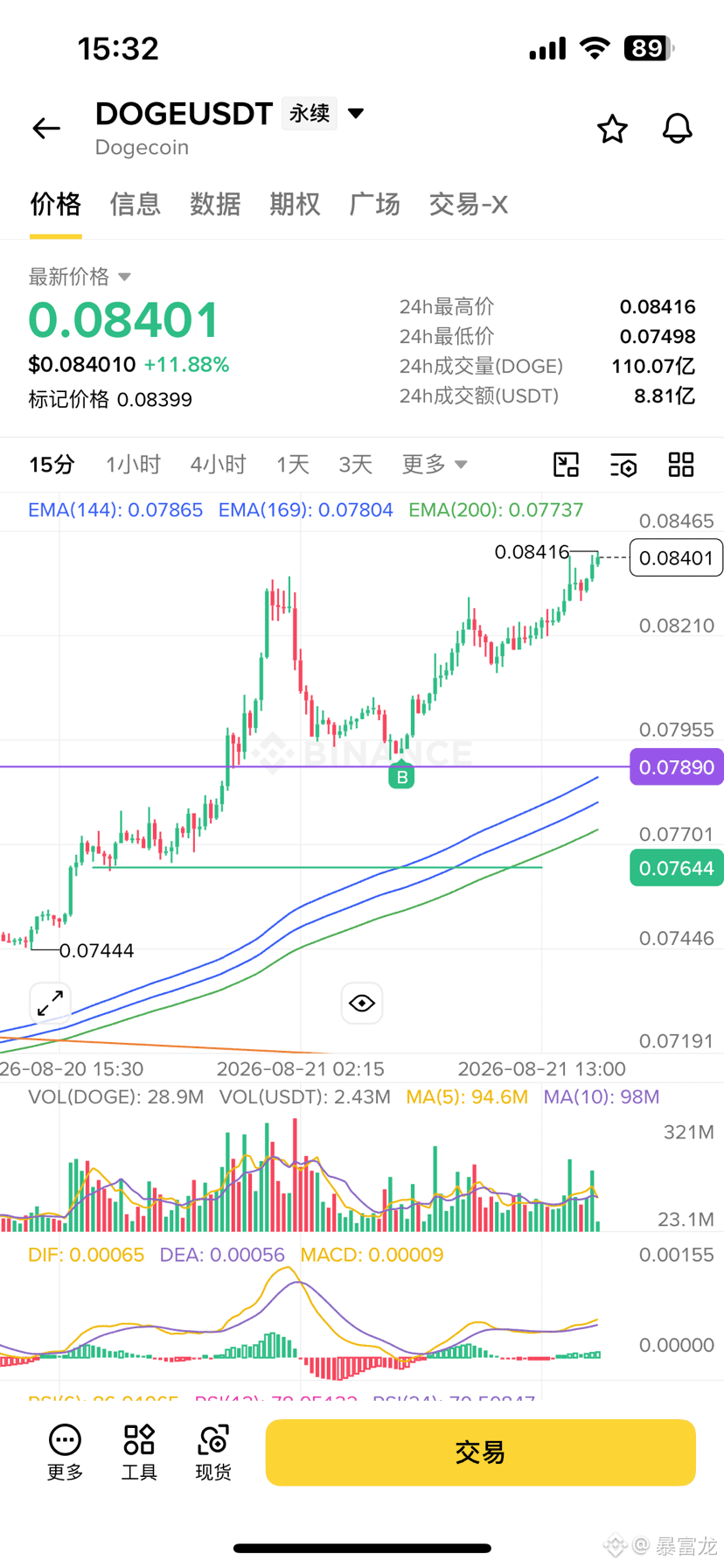The width and height of the screenshot is (724, 1568).
Task: Expand chart to fullscreen with arrows icon
Action: [51, 1003]
